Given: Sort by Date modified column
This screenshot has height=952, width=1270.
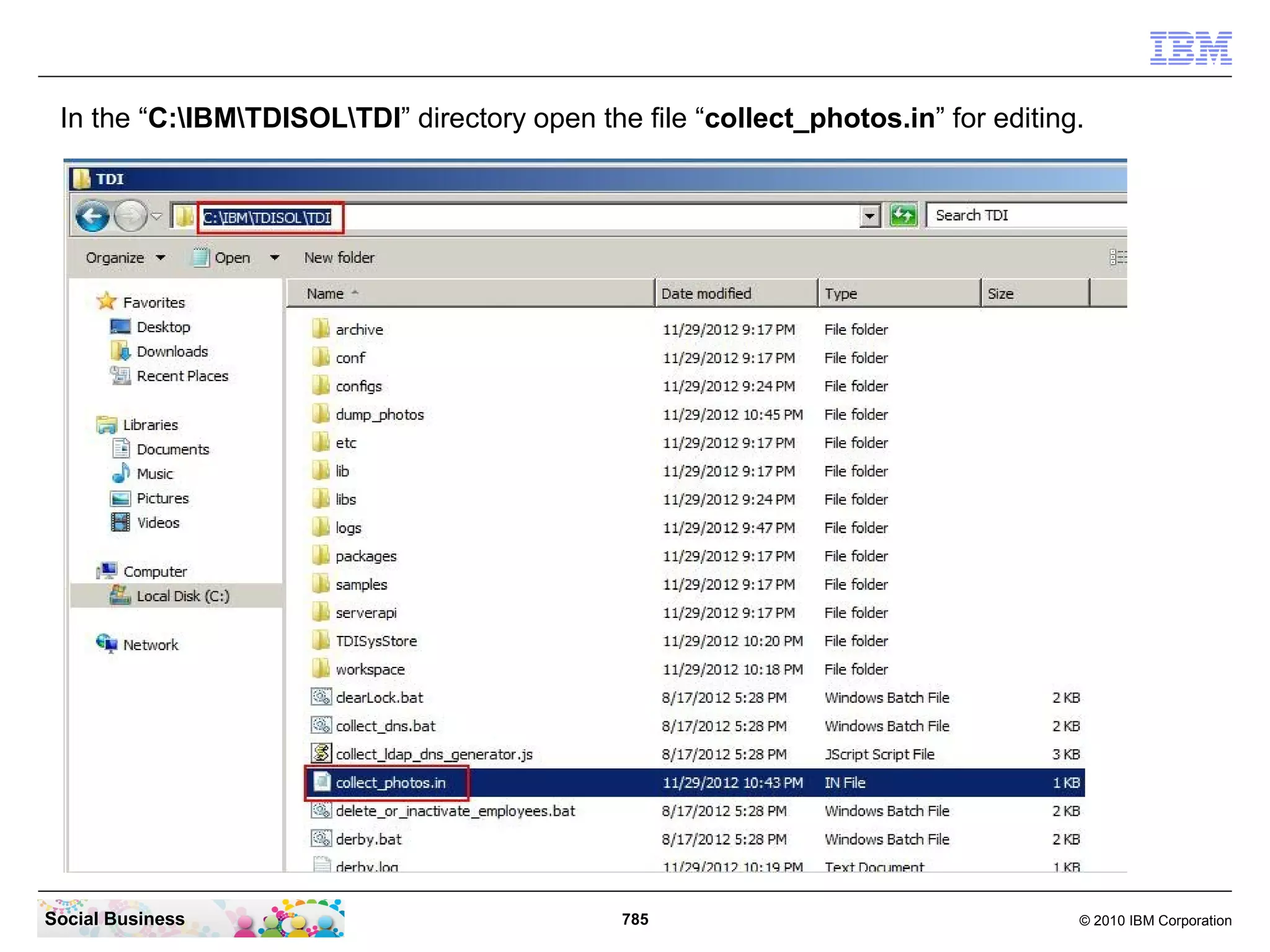Looking at the screenshot, I should click(x=737, y=293).
